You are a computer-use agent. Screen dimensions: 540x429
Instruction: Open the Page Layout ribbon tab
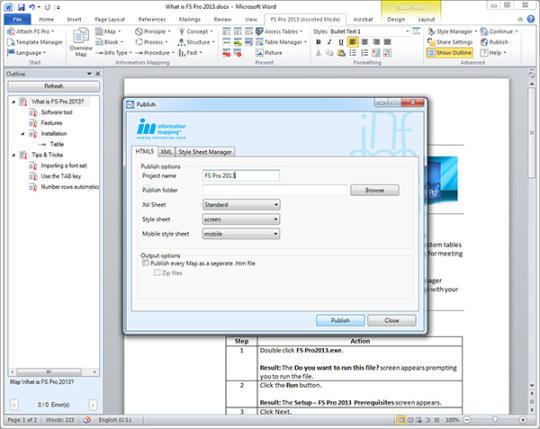[x=110, y=19]
